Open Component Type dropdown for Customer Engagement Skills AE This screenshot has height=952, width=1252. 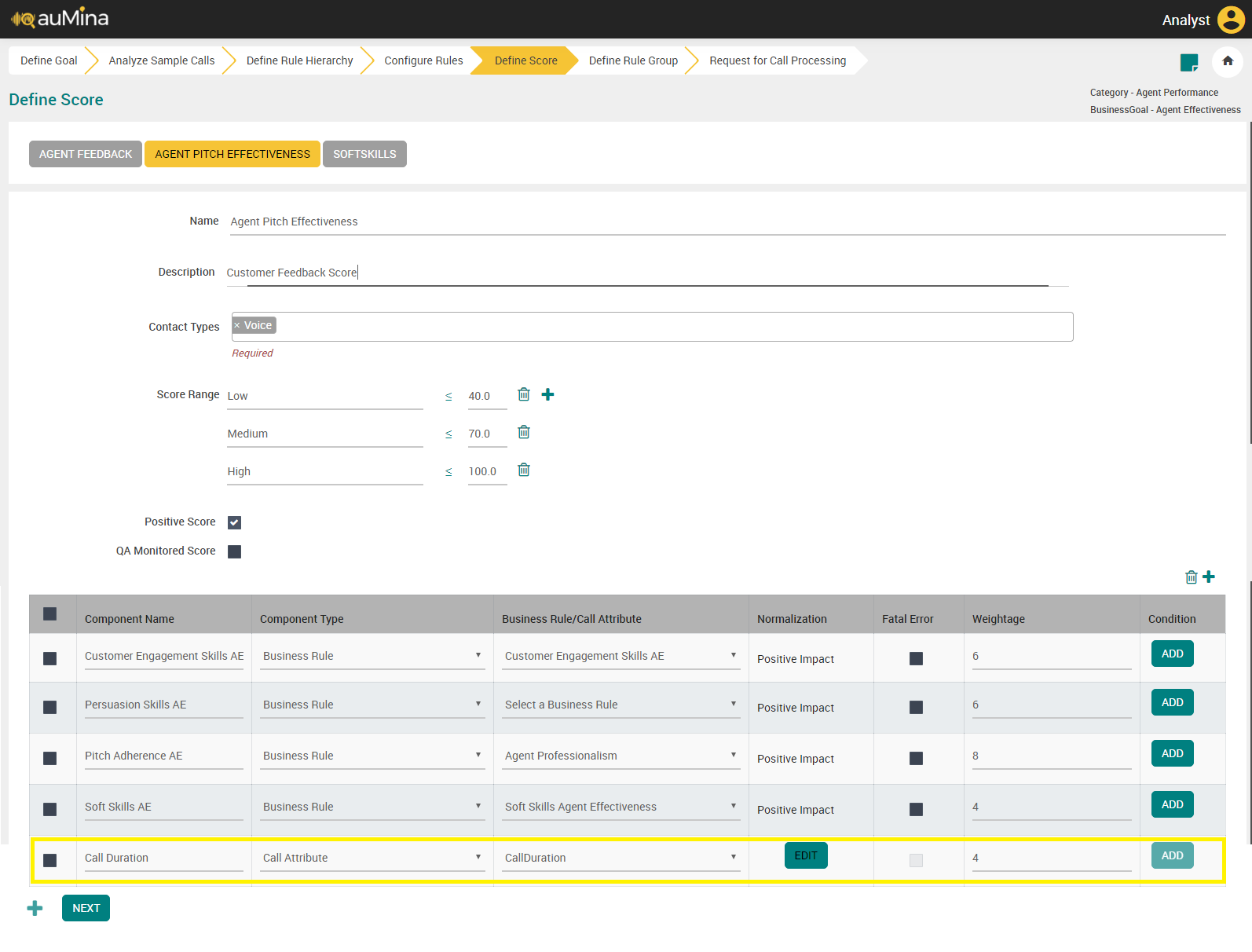(372, 657)
